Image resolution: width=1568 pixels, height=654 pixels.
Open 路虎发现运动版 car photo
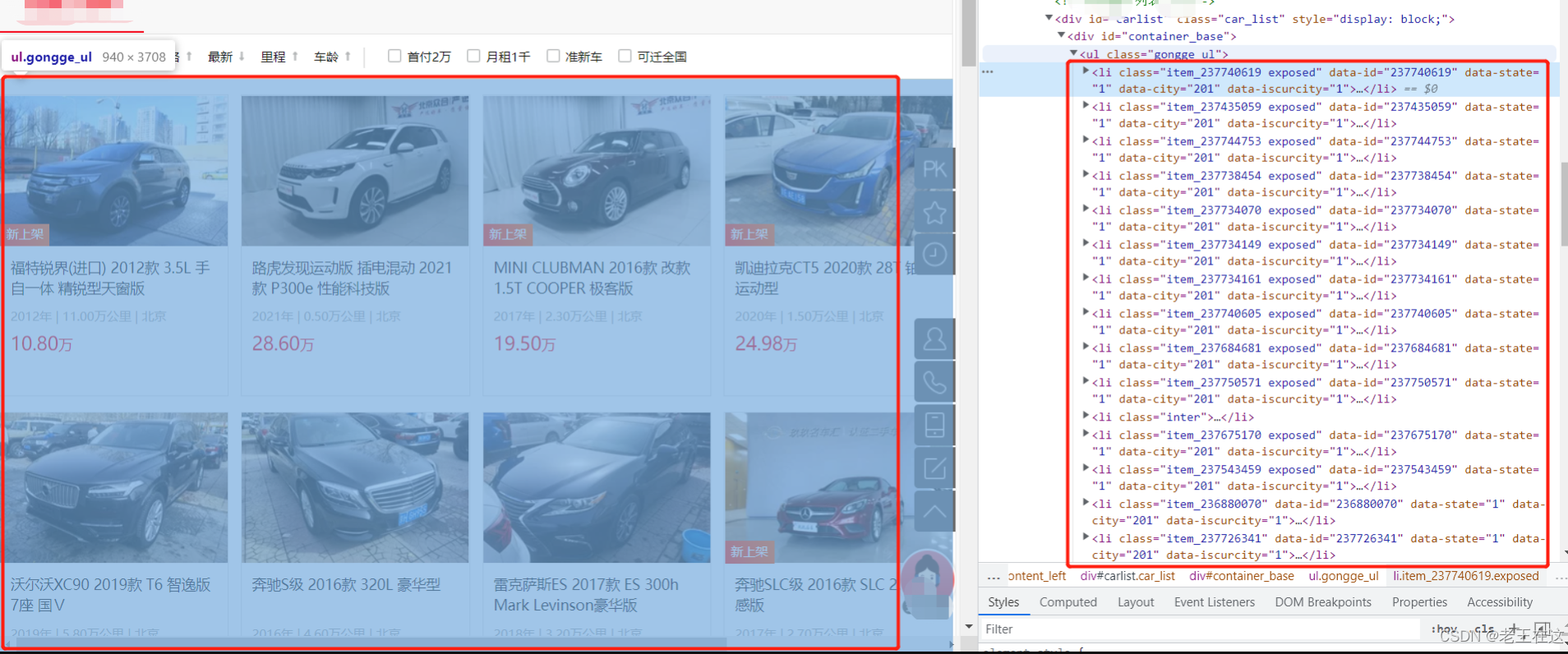click(355, 171)
